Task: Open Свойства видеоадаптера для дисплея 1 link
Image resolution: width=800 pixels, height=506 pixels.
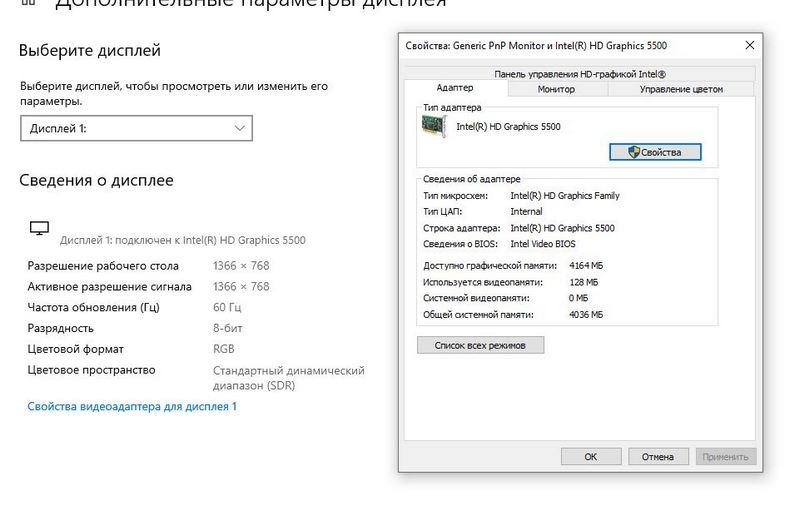Action: click(x=132, y=407)
